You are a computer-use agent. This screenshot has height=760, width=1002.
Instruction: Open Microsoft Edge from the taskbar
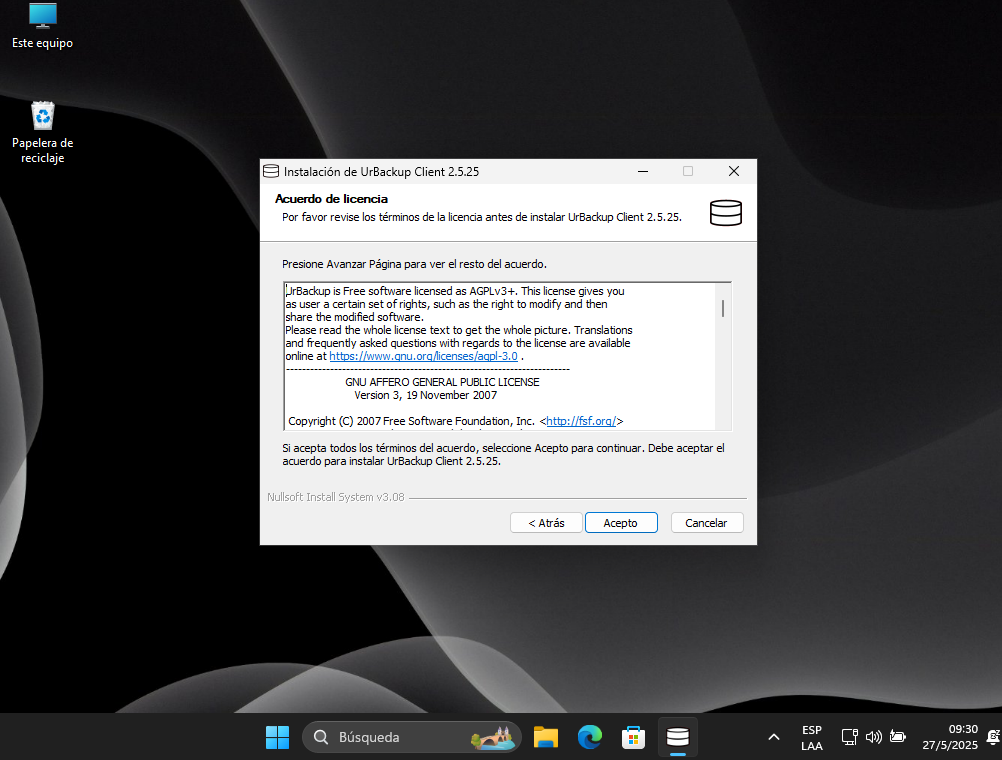[589, 737]
